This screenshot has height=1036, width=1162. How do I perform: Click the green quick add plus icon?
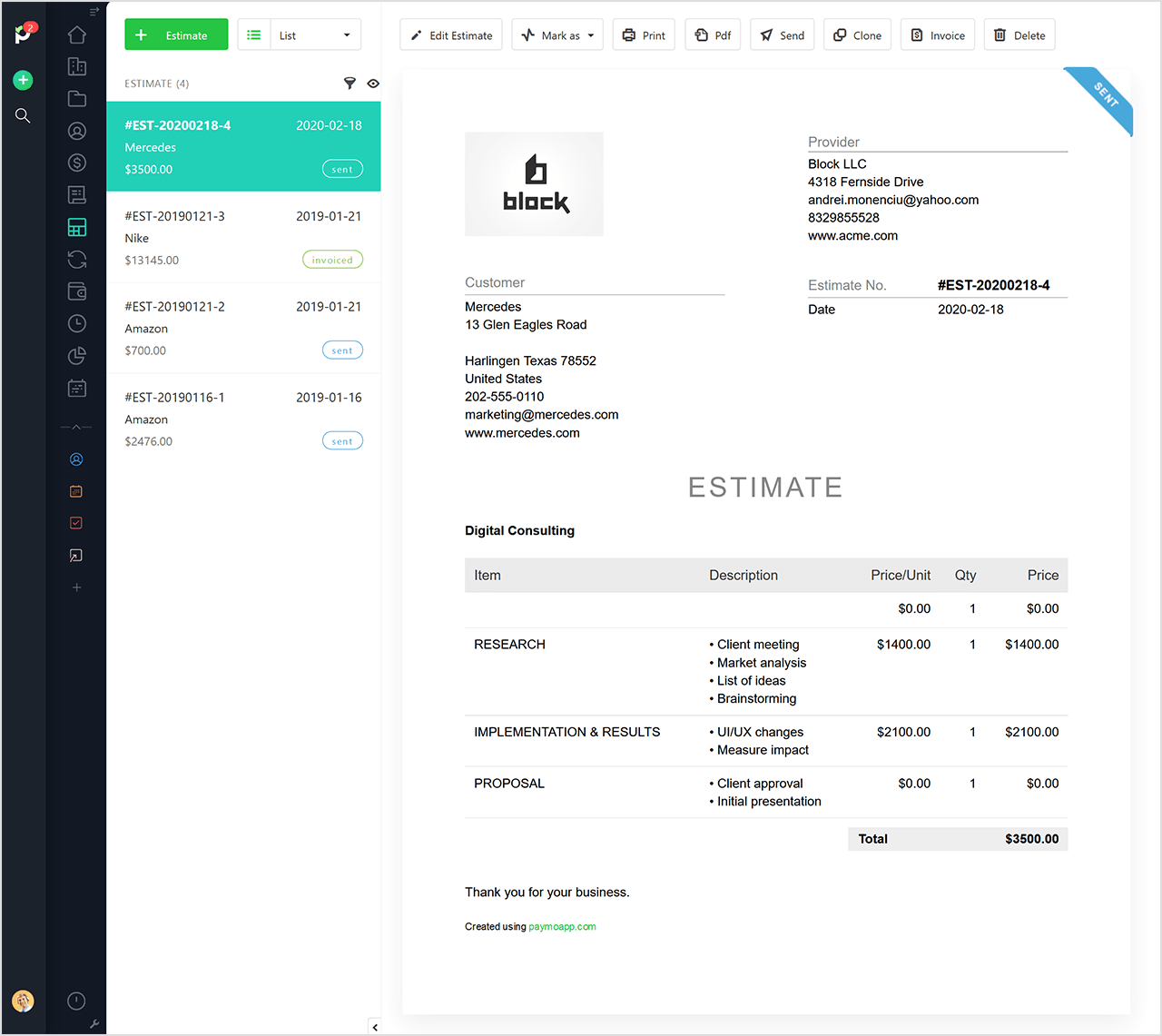(x=23, y=80)
